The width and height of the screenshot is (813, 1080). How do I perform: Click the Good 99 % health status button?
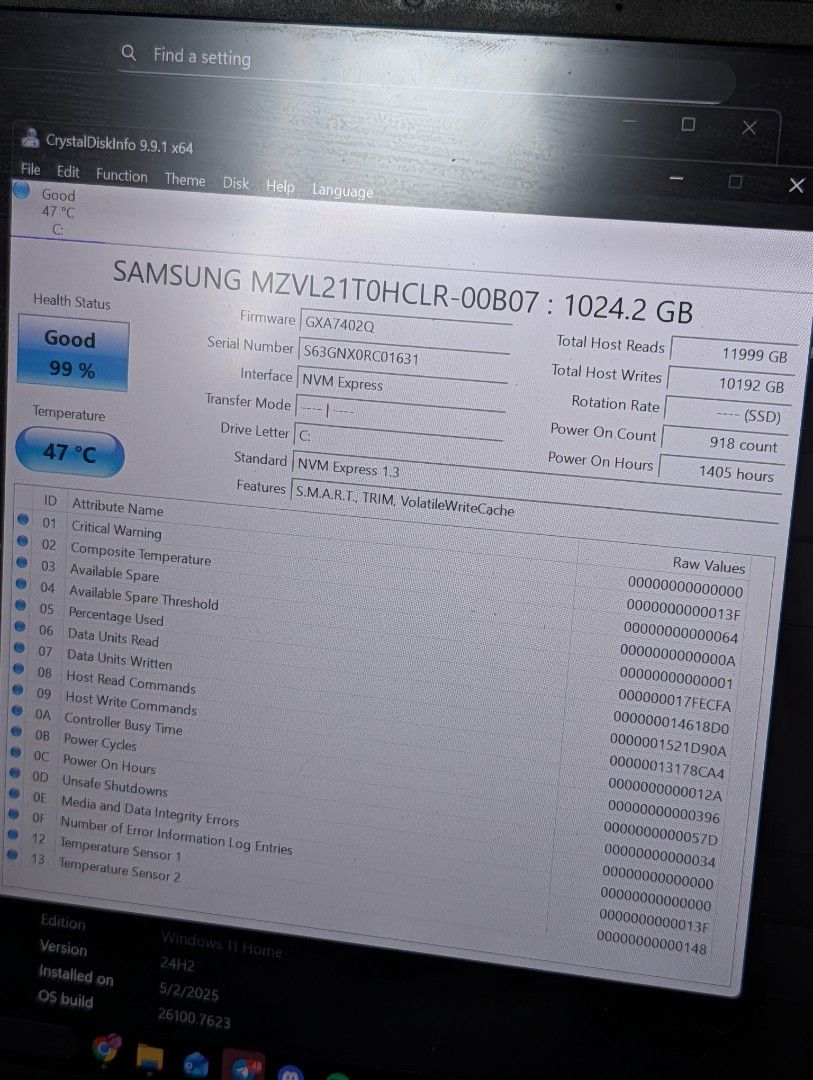73,353
